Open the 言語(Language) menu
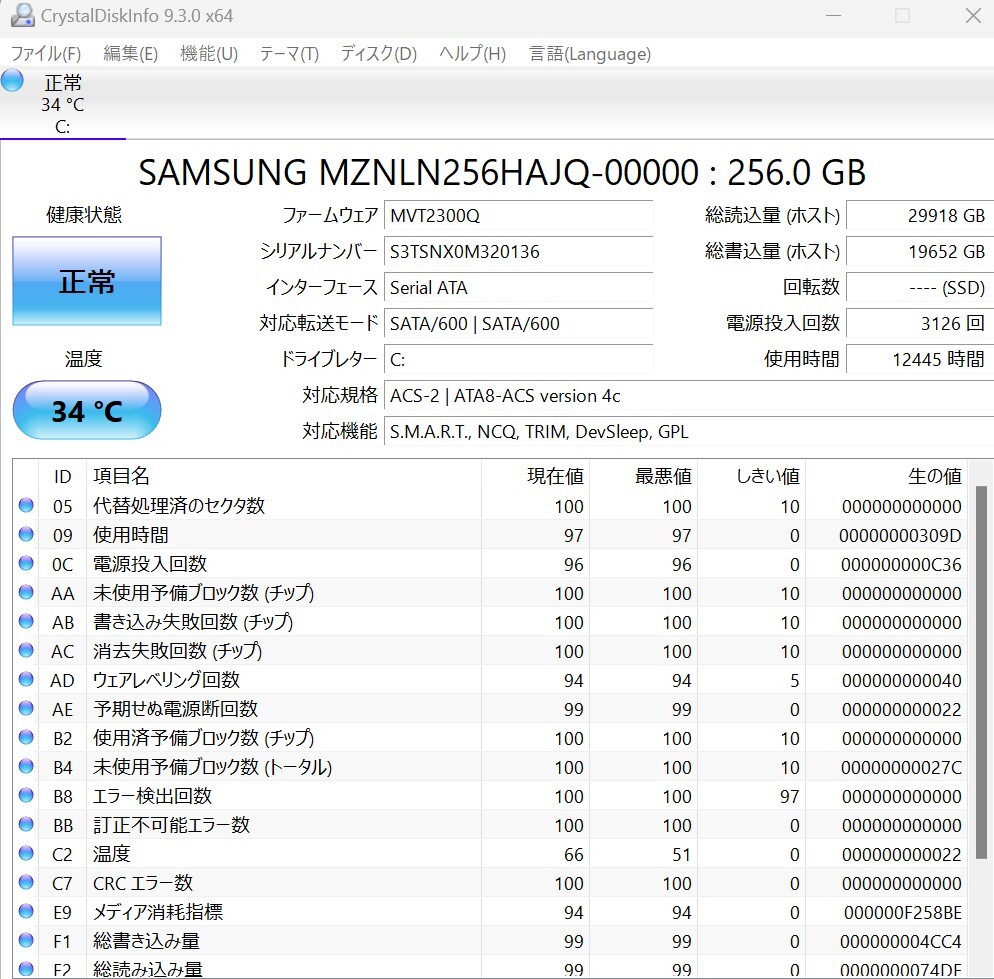The height and width of the screenshot is (979, 994). click(590, 54)
